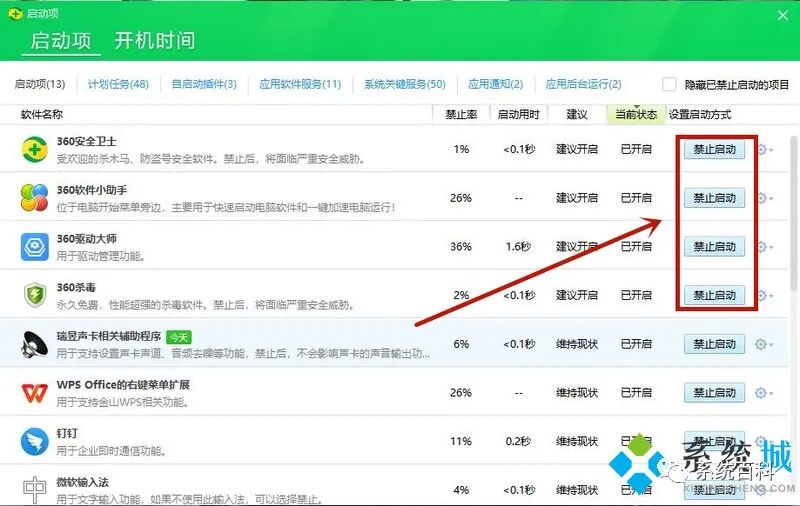Open gear settings for 360软件小助手 row

[764, 198]
